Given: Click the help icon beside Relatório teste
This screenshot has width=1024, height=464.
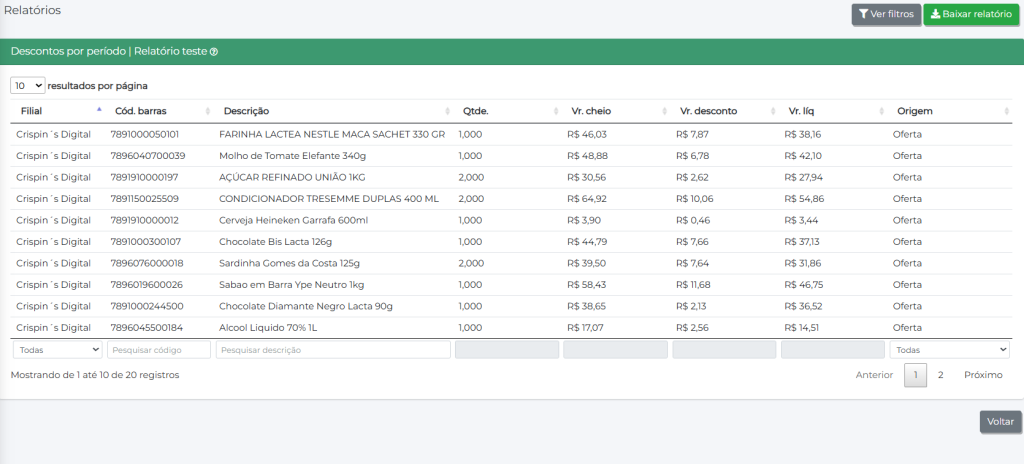Looking at the screenshot, I should [x=214, y=51].
